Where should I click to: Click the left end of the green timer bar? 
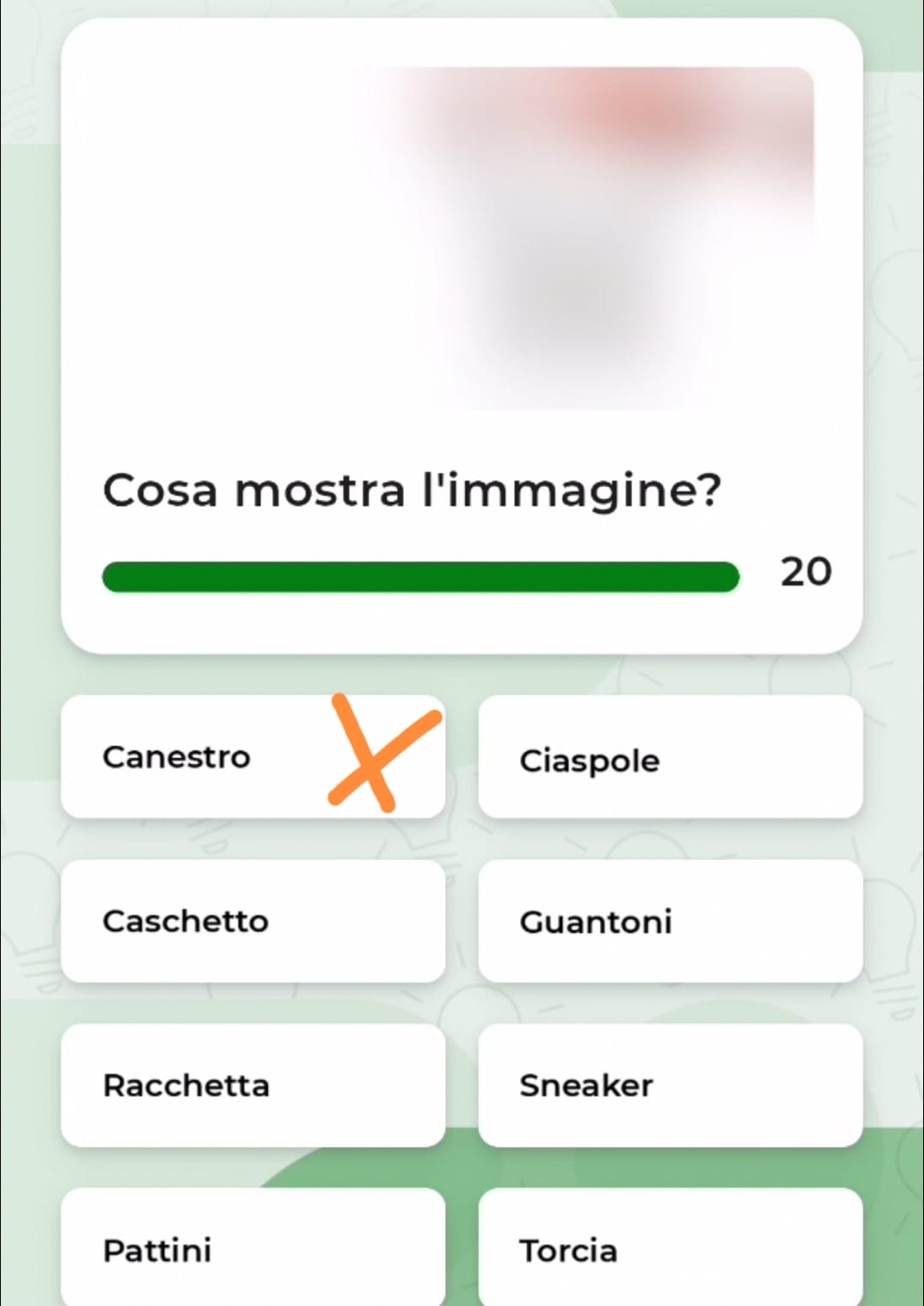(x=115, y=577)
